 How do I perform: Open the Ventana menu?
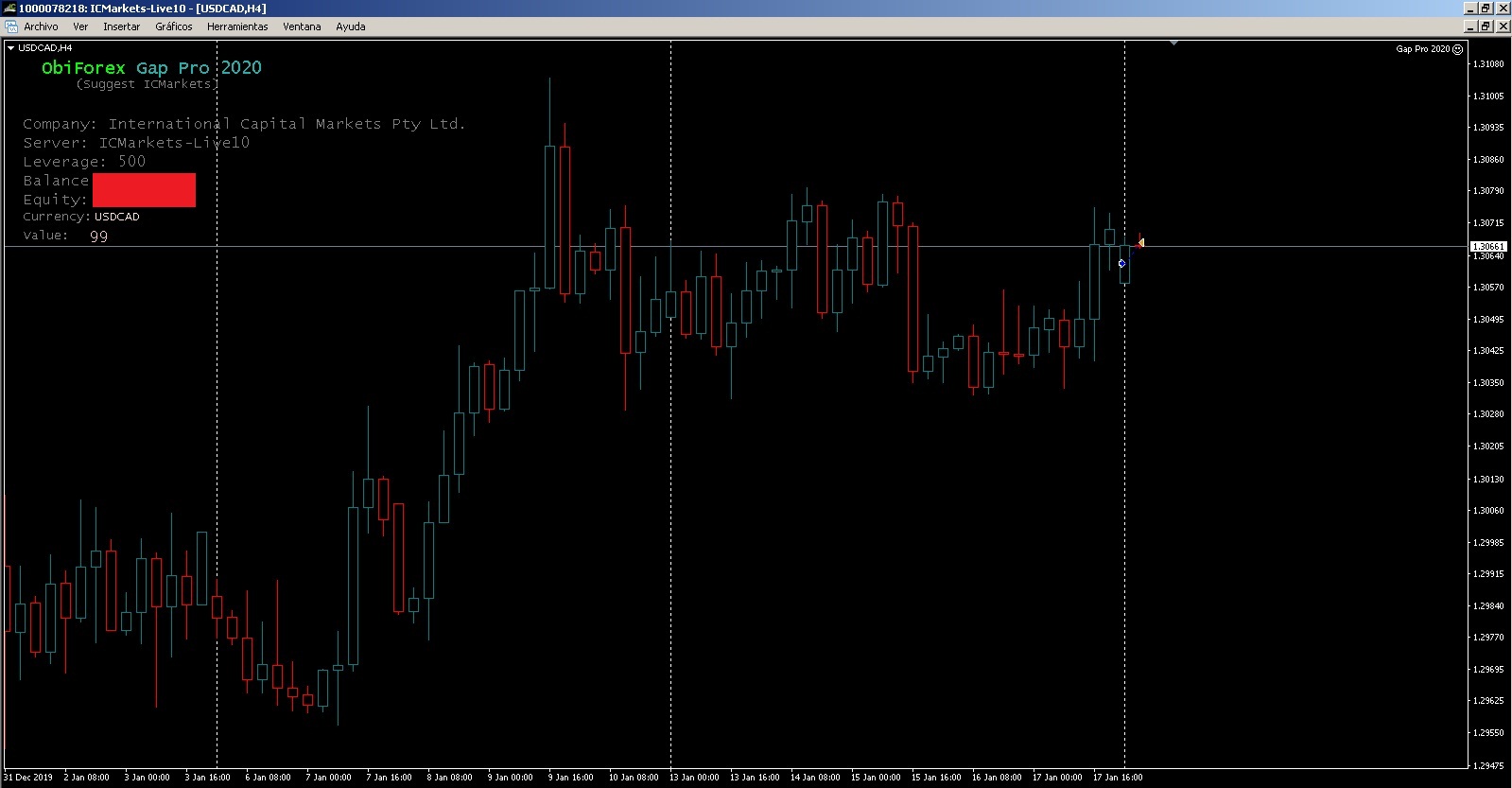click(302, 26)
